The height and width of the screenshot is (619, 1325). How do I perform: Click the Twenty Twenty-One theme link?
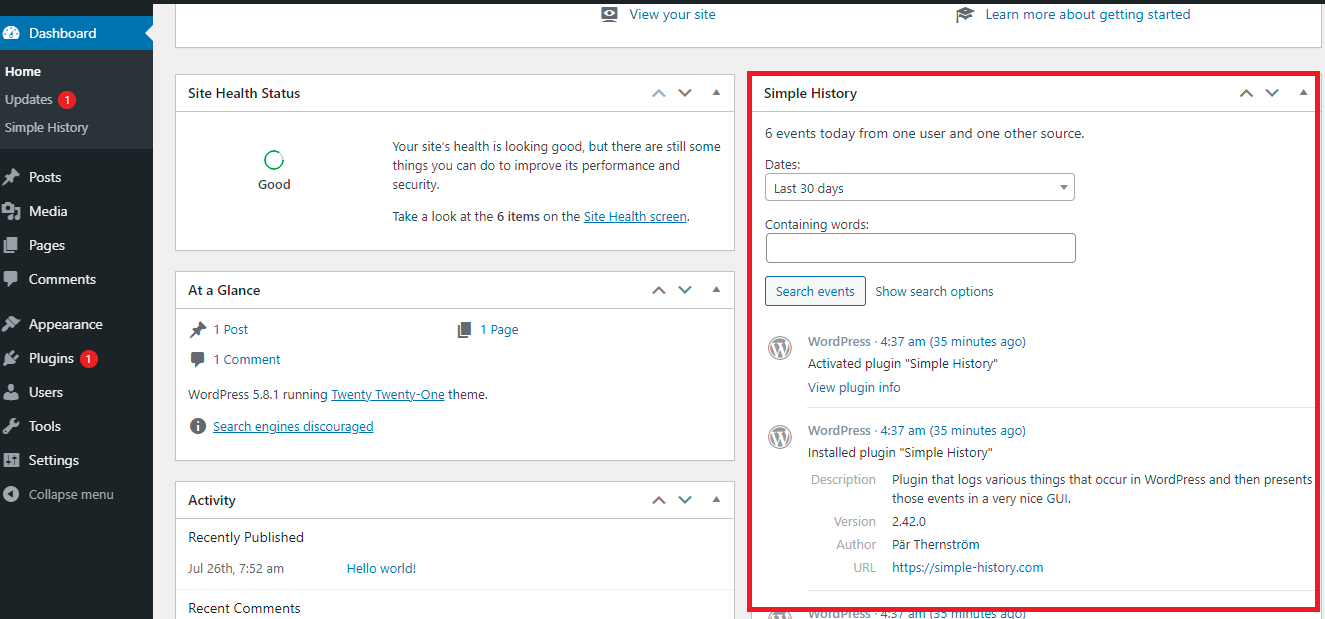pyautogui.click(x=388, y=394)
